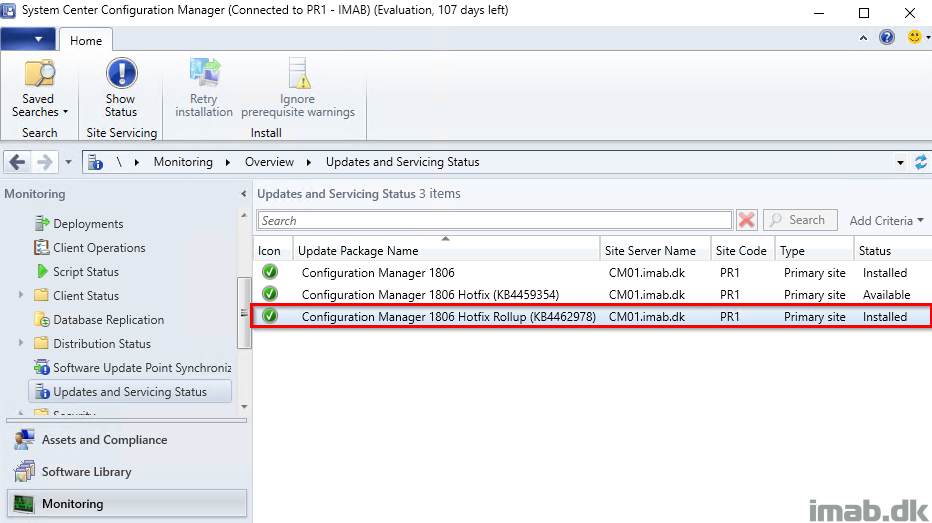Click Monitoring in the breadcrumb path
This screenshot has width=932, height=523.
[183, 162]
